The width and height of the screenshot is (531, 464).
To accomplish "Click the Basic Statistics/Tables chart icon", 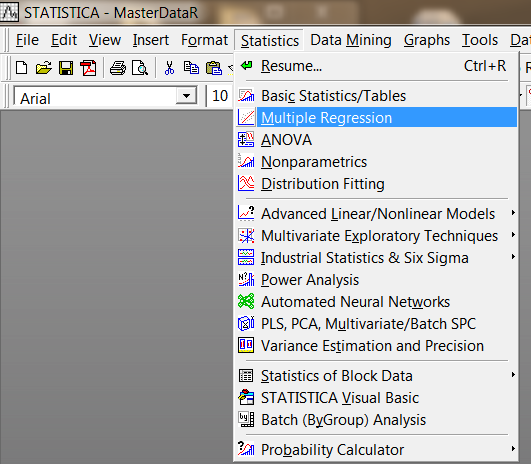I will click(246, 96).
